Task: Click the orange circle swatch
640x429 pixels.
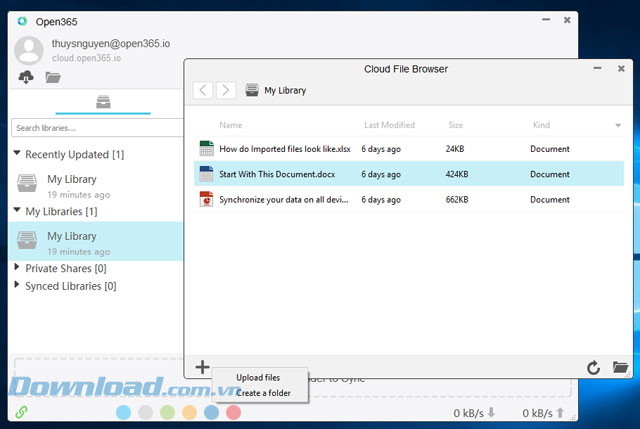Action: 189,412
